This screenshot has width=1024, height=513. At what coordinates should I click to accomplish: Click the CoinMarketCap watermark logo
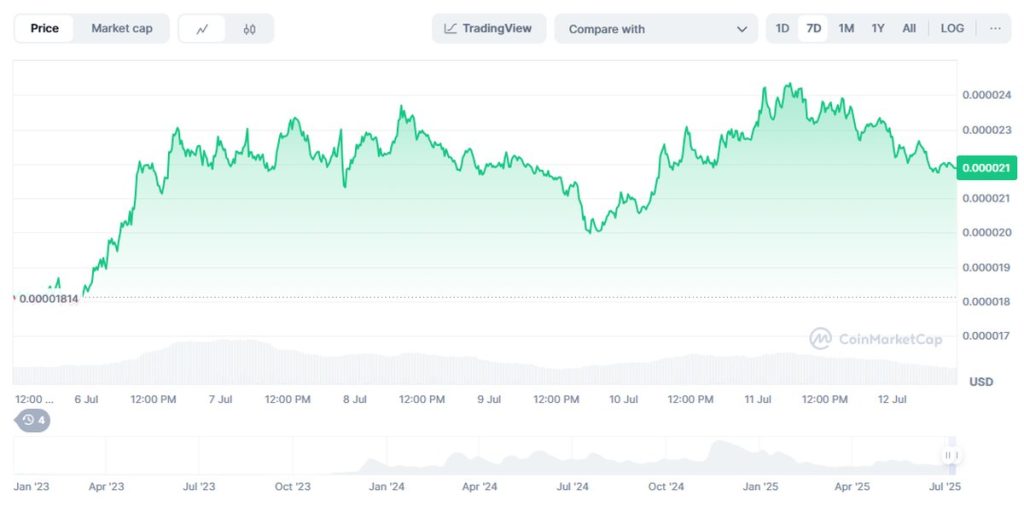pos(876,339)
